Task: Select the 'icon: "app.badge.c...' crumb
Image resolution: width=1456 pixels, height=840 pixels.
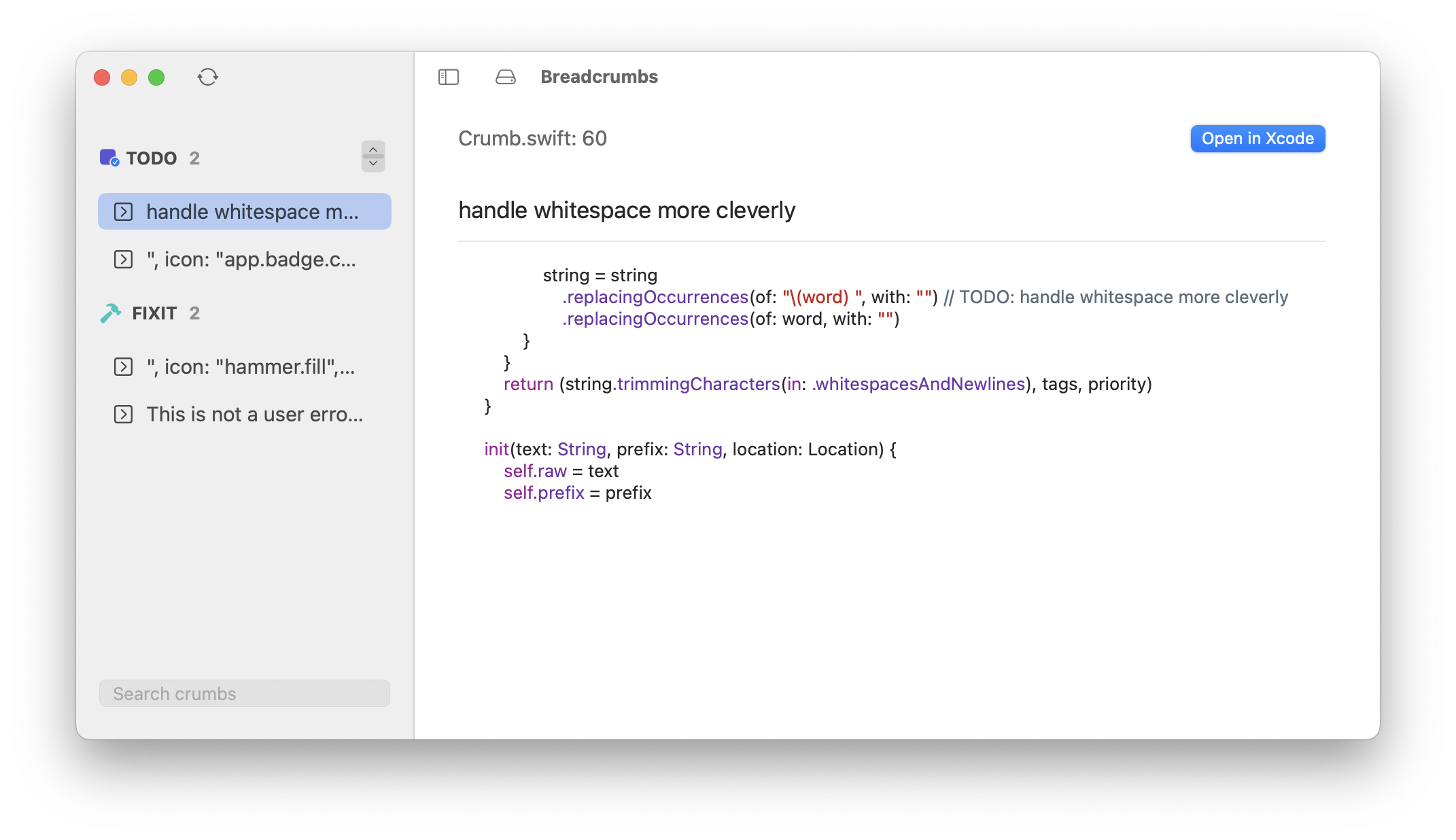Action: tap(251, 260)
